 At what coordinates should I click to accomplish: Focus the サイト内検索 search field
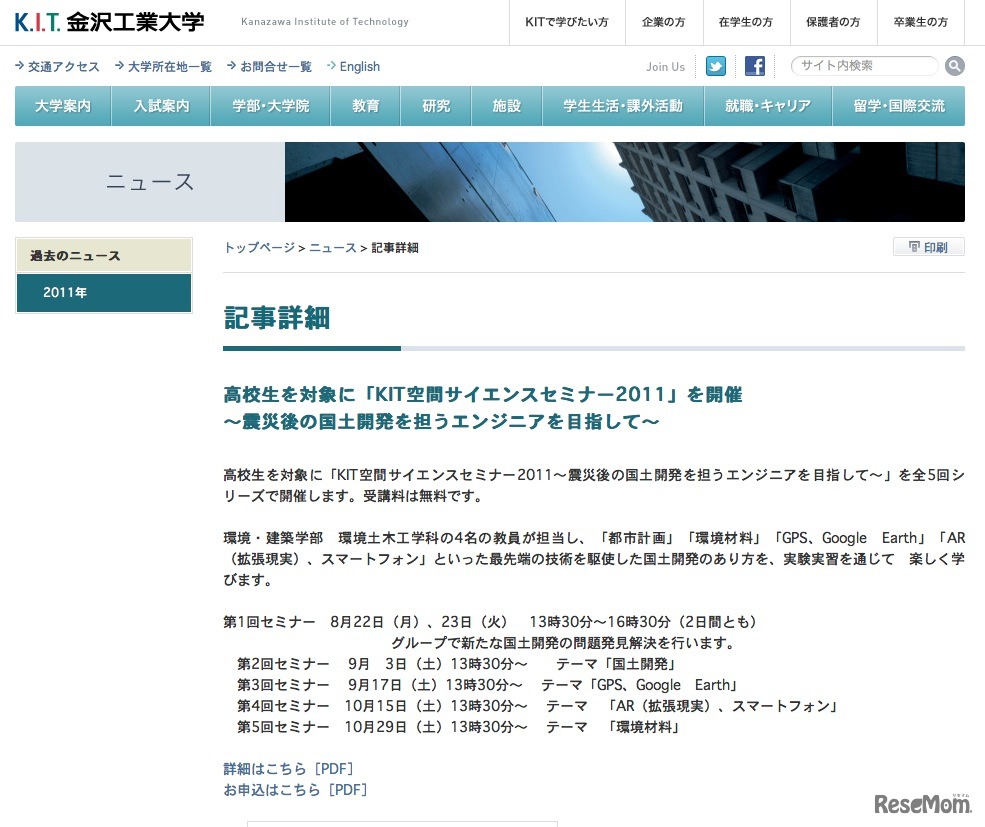pyautogui.click(x=864, y=66)
